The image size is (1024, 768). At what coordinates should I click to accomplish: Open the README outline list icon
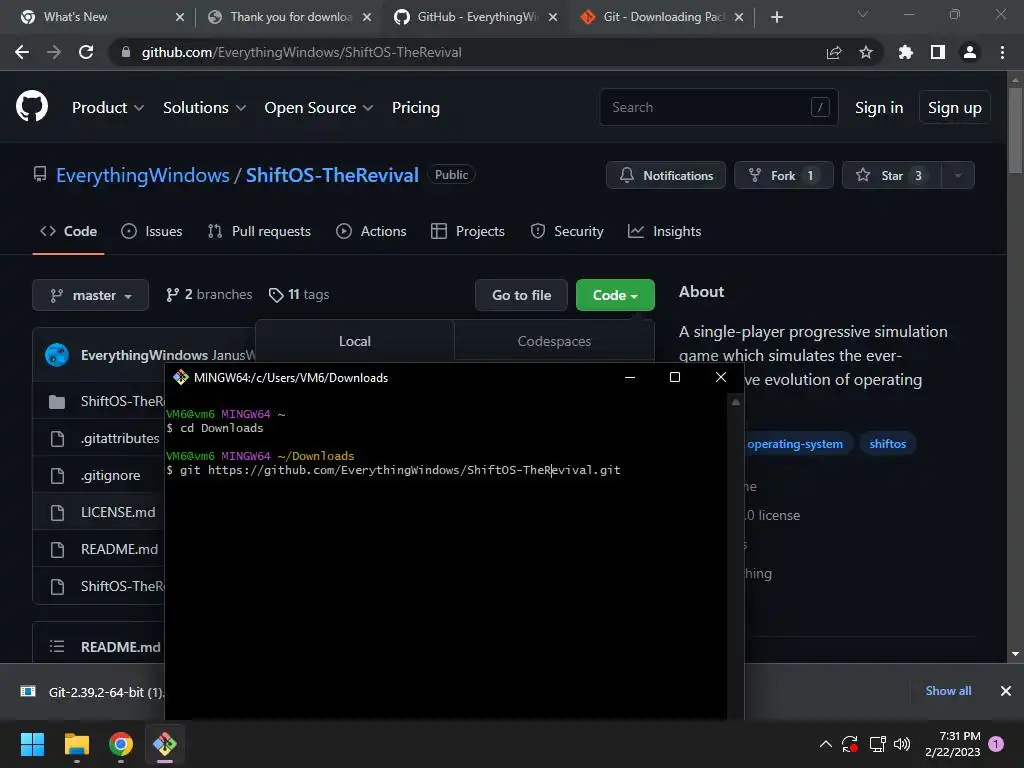(x=57, y=647)
